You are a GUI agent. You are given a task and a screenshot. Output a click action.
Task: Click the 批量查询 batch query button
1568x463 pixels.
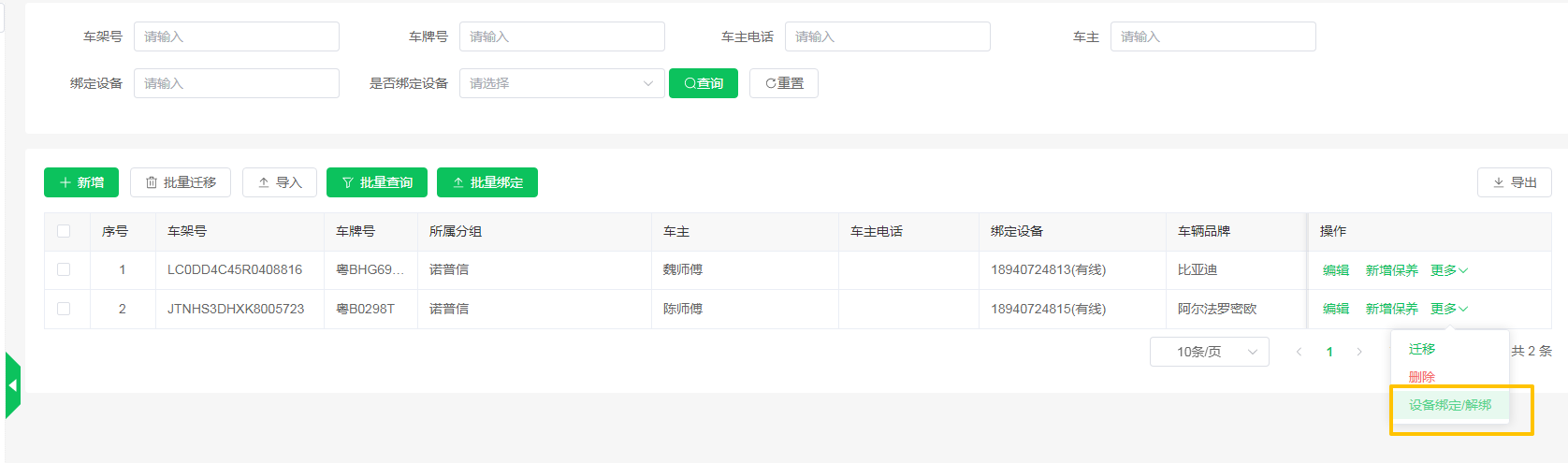click(376, 182)
